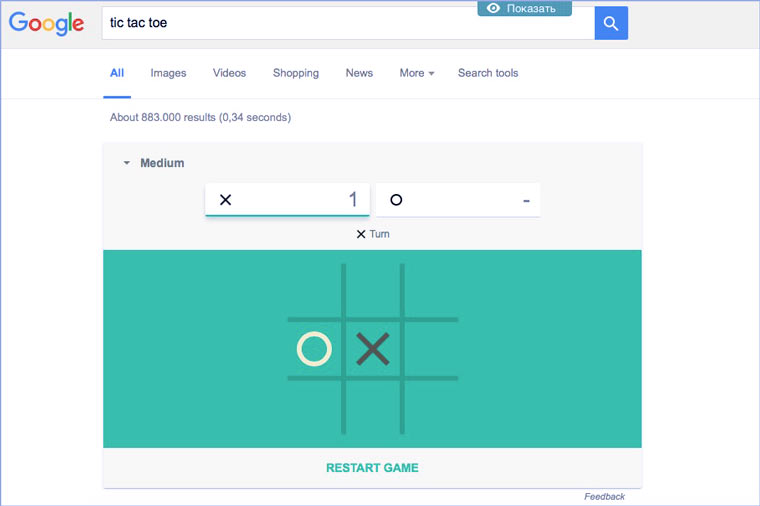760x506 pixels.
Task: Switch to the Videos tab
Action: pos(229,73)
